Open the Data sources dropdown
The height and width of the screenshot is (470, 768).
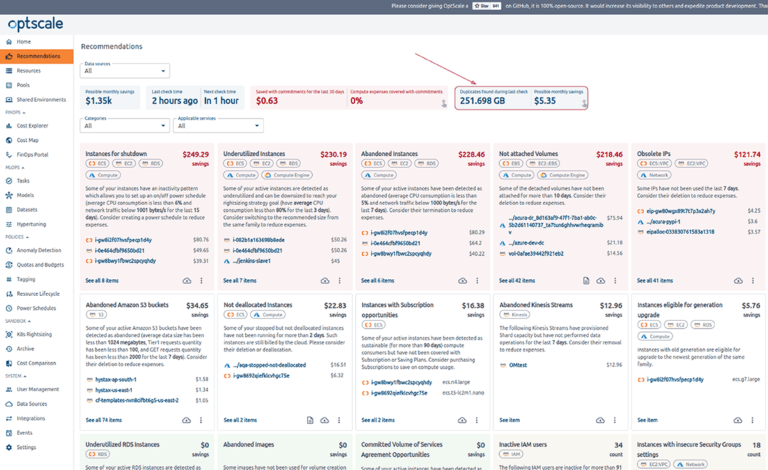pos(125,71)
